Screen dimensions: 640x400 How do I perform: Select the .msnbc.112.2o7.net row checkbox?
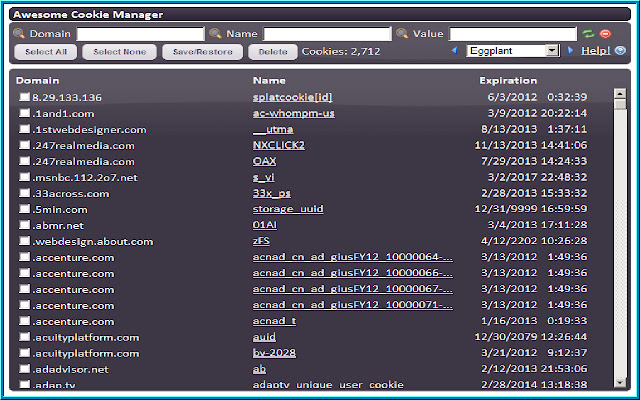point(24,177)
